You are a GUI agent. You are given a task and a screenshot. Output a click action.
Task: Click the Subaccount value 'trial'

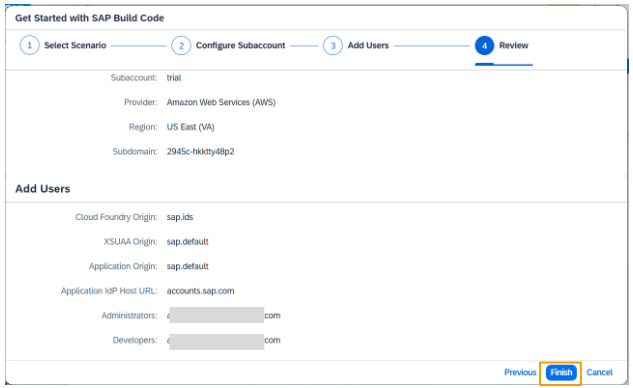click(174, 78)
